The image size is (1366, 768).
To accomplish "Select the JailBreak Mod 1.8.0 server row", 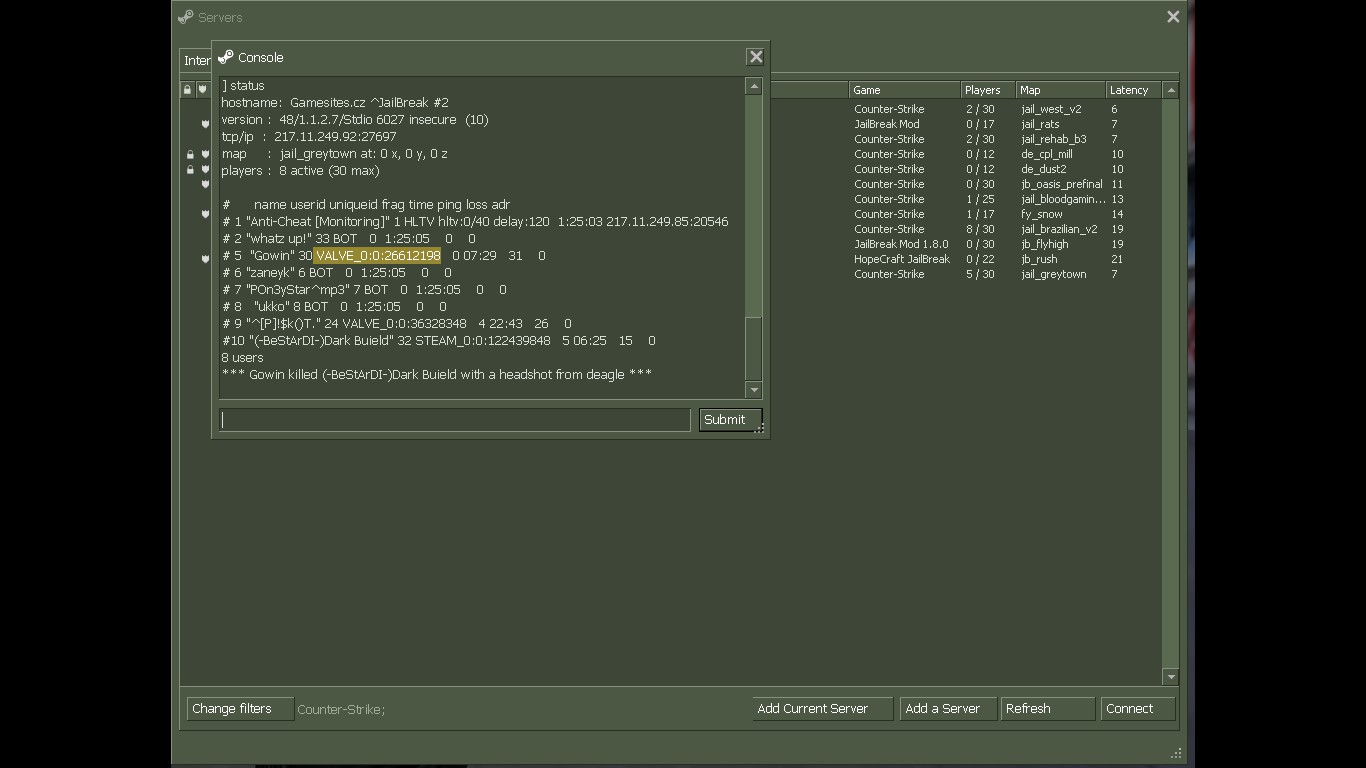I will (671, 244).
